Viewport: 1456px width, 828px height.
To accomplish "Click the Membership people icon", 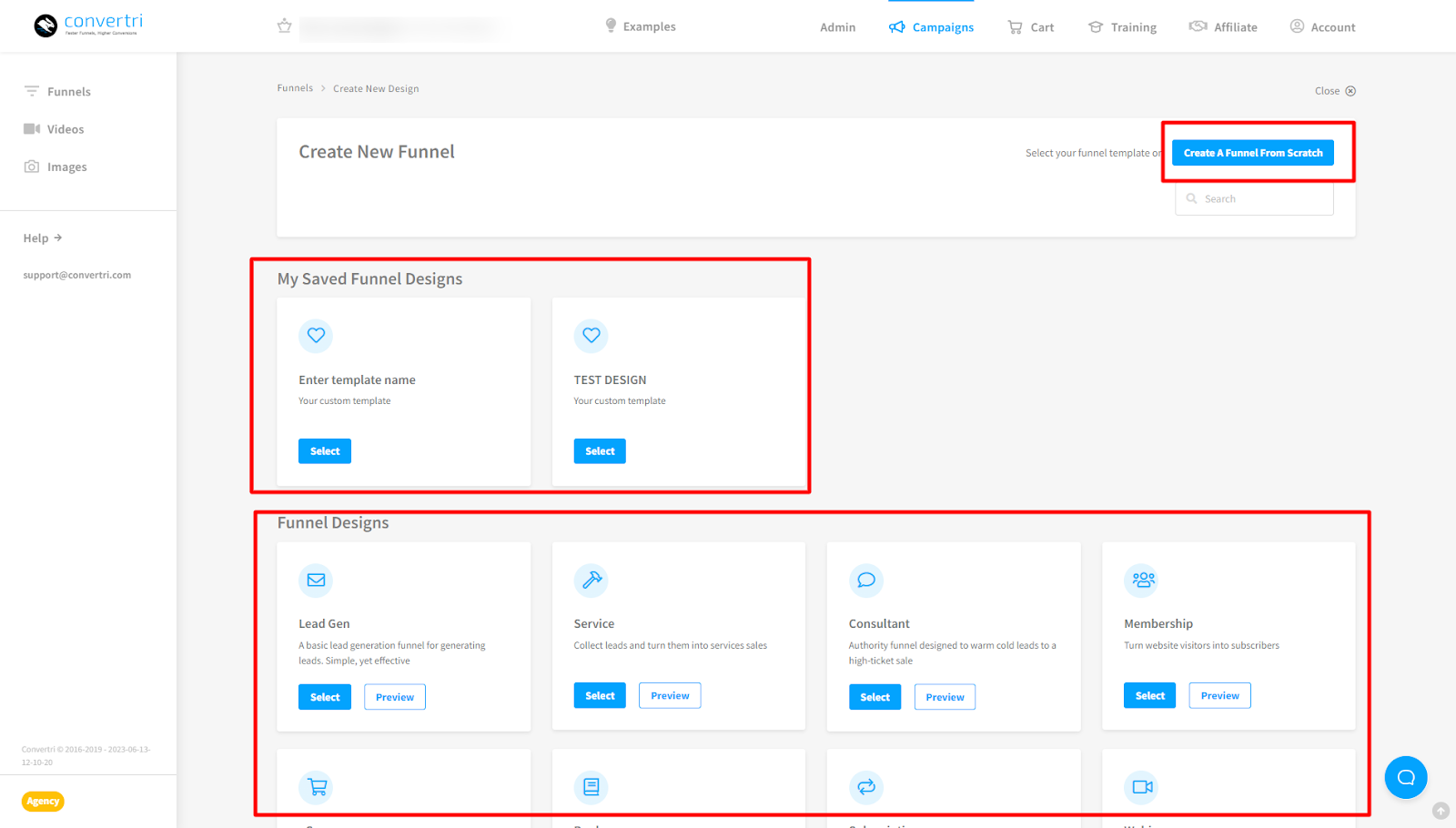I will point(1142,580).
